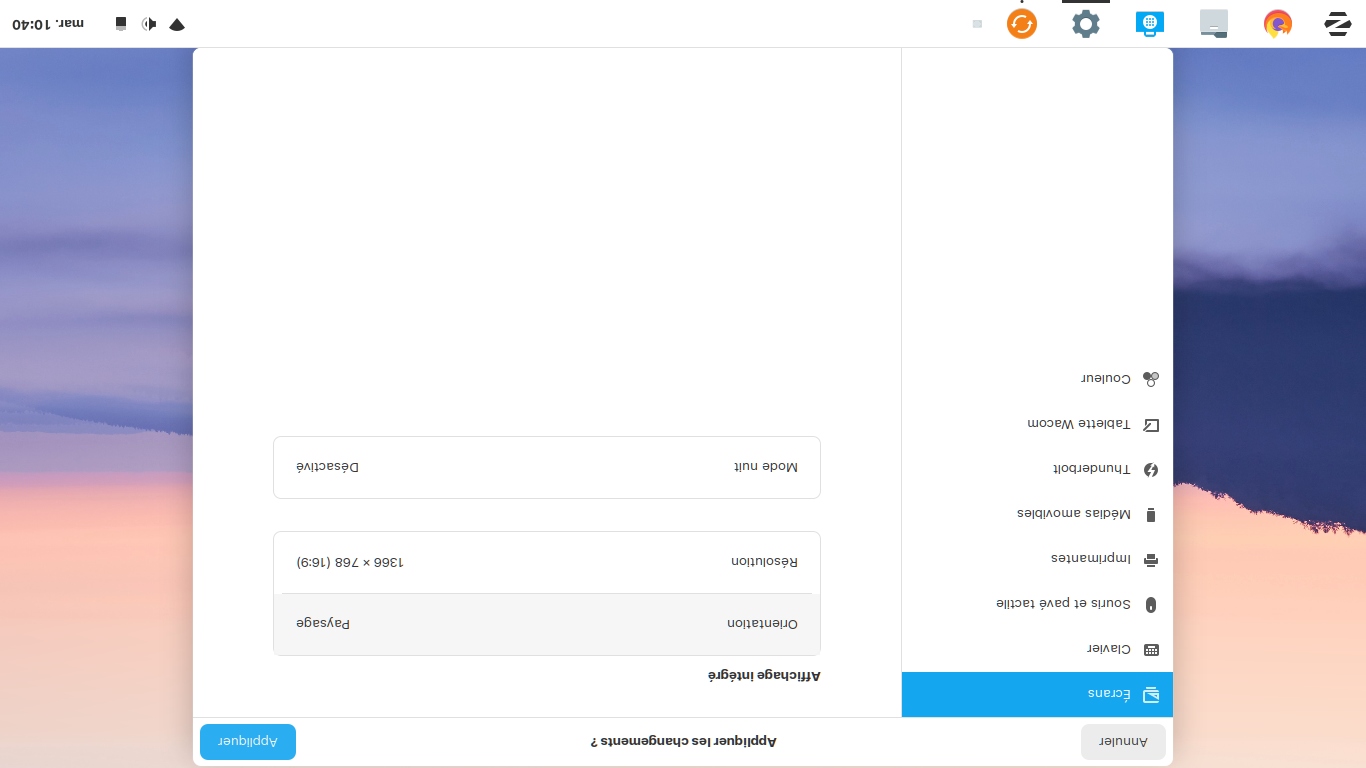Image resolution: width=1366 pixels, height=768 pixels.
Task: Open the Mode nuit row showing Désactivé
Action: (x=546, y=467)
